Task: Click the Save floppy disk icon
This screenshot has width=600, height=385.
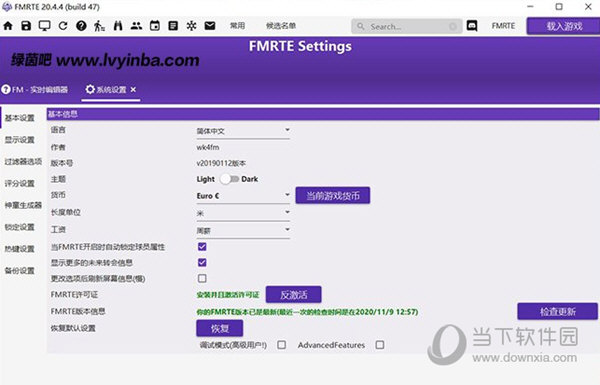Action: coord(26,26)
